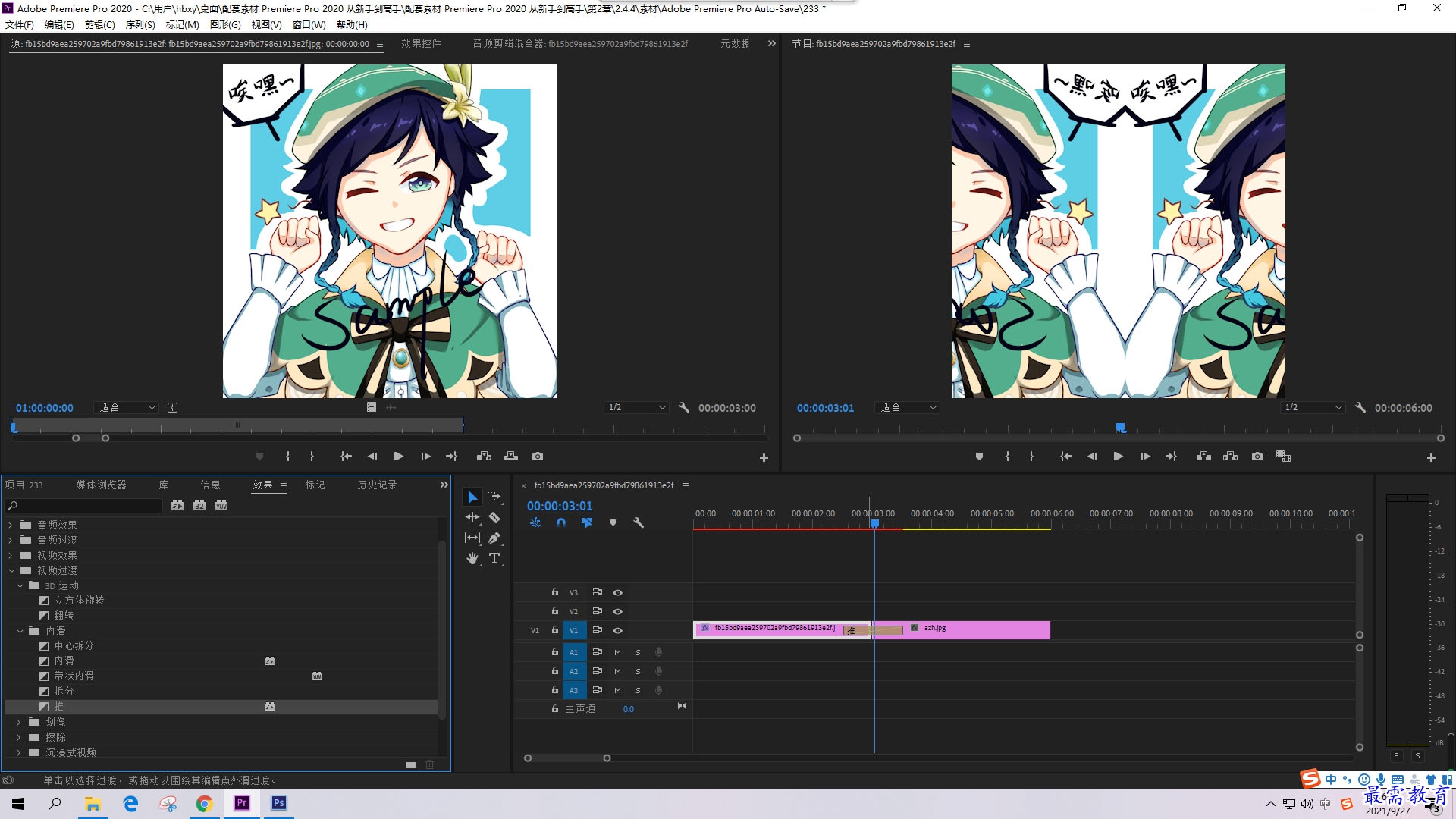Filter effects by YUV icon
Viewport: 1456px width, 819px height.
click(x=221, y=506)
